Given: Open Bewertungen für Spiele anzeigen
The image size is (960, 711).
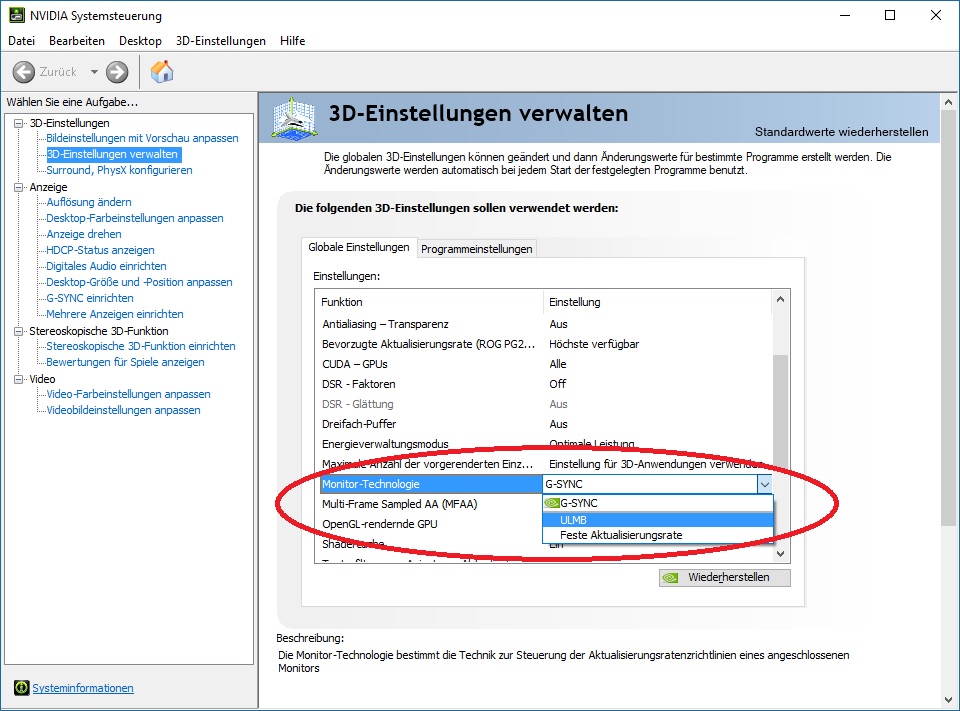Looking at the screenshot, I should (126, 361).
